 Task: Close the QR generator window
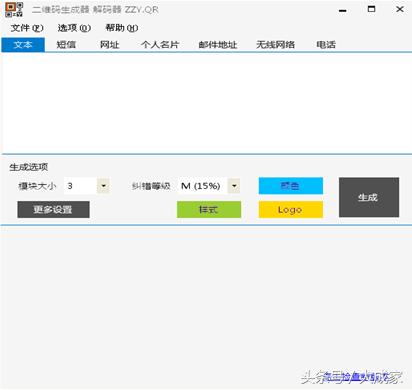(400, 9)
